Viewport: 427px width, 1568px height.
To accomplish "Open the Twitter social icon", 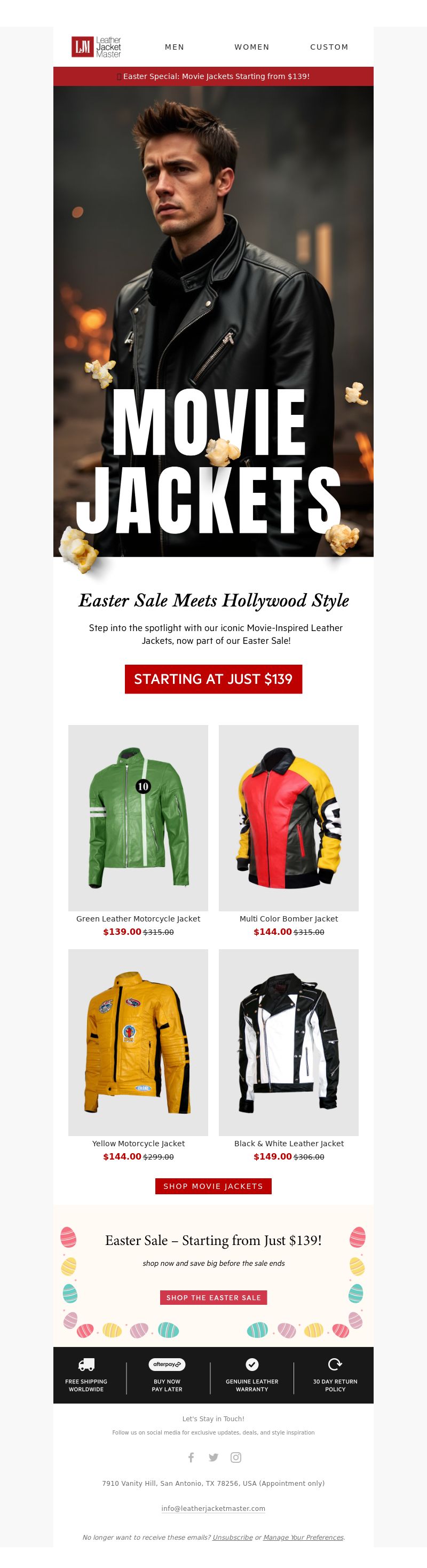I will (x=213, y=1457).
